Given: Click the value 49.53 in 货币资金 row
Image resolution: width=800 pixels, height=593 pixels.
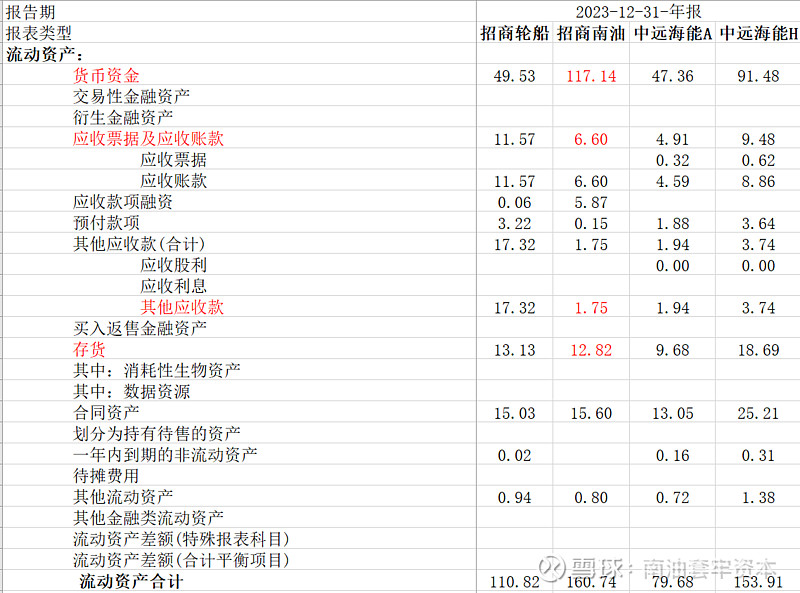Looking at the screenshot, I should pos(514,76).
